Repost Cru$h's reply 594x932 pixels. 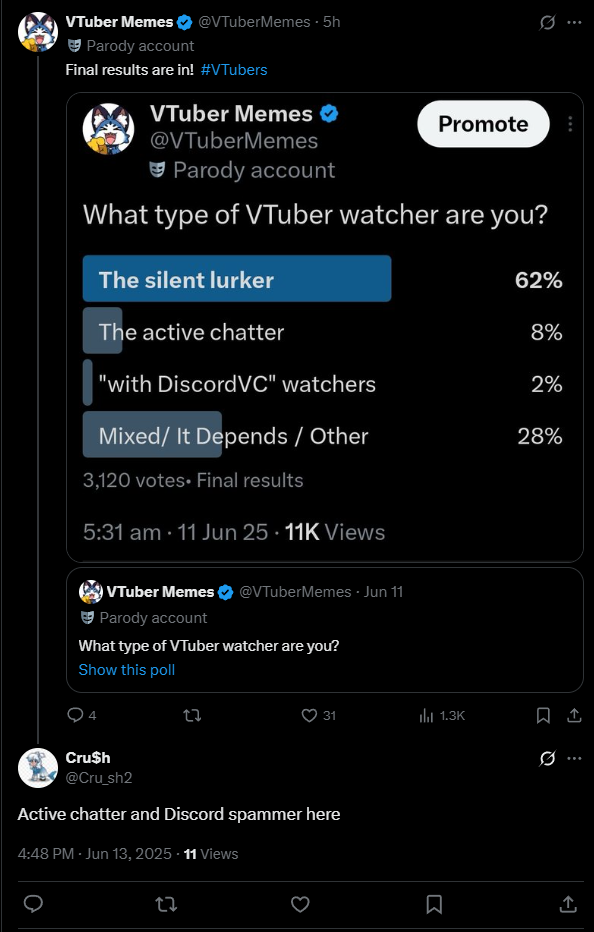pos(166,905)
